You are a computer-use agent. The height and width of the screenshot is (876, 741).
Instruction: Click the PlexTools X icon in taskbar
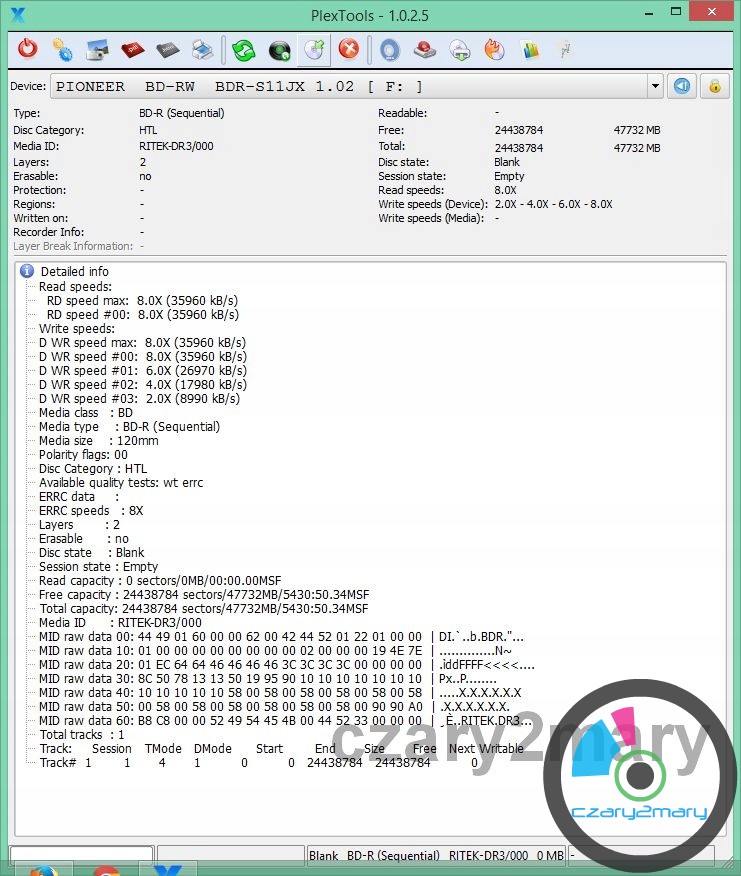point(166,870)
